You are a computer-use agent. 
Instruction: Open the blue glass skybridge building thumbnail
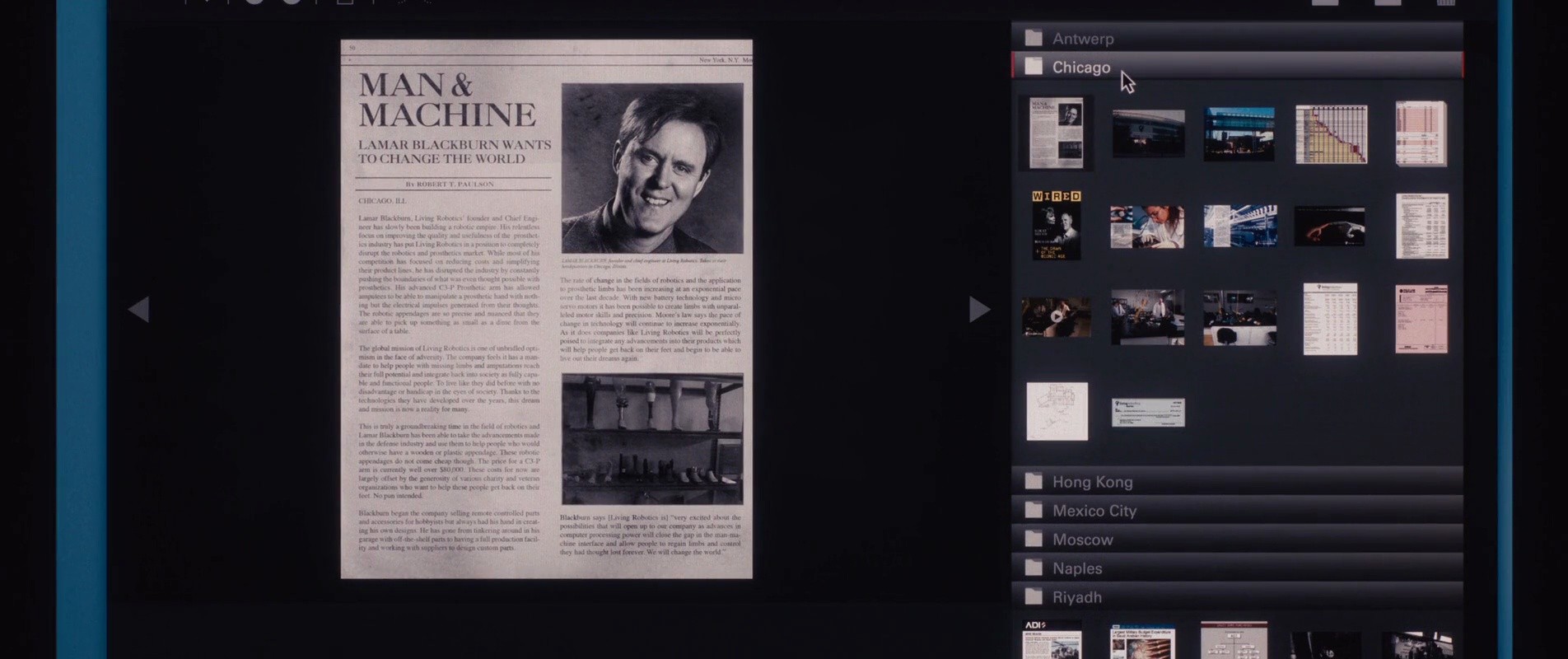[x=1239, y=133]
